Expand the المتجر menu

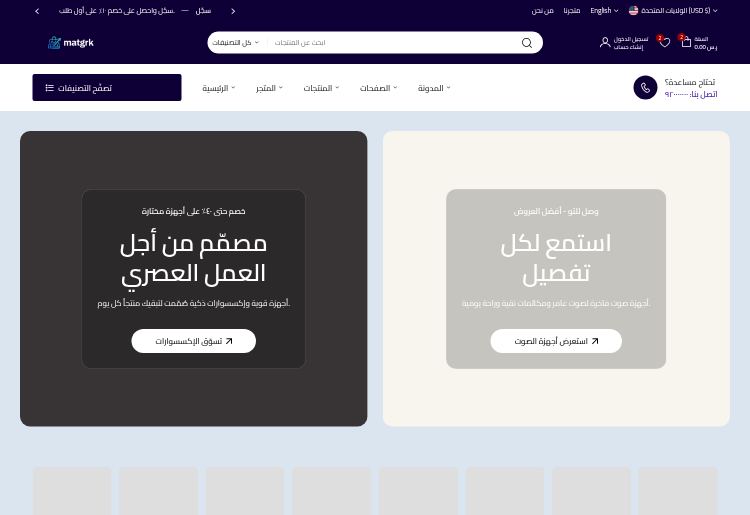pos(269,88)
